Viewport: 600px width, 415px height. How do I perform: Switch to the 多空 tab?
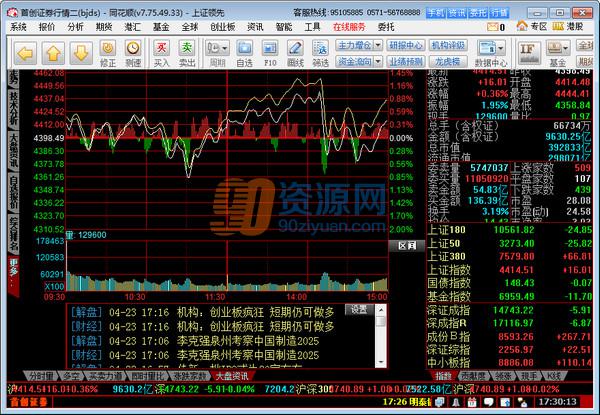(71, 376)
